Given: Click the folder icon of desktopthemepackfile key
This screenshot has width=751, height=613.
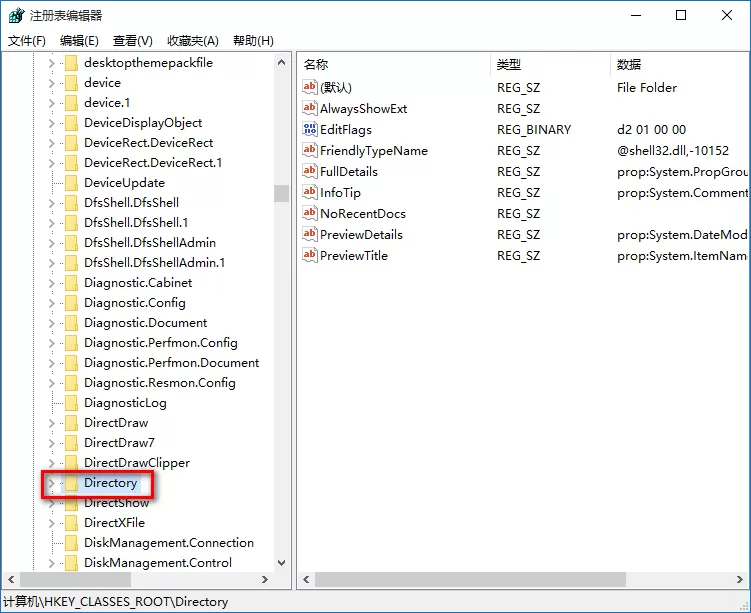Looking at the screenshot, I should point(71,63).
